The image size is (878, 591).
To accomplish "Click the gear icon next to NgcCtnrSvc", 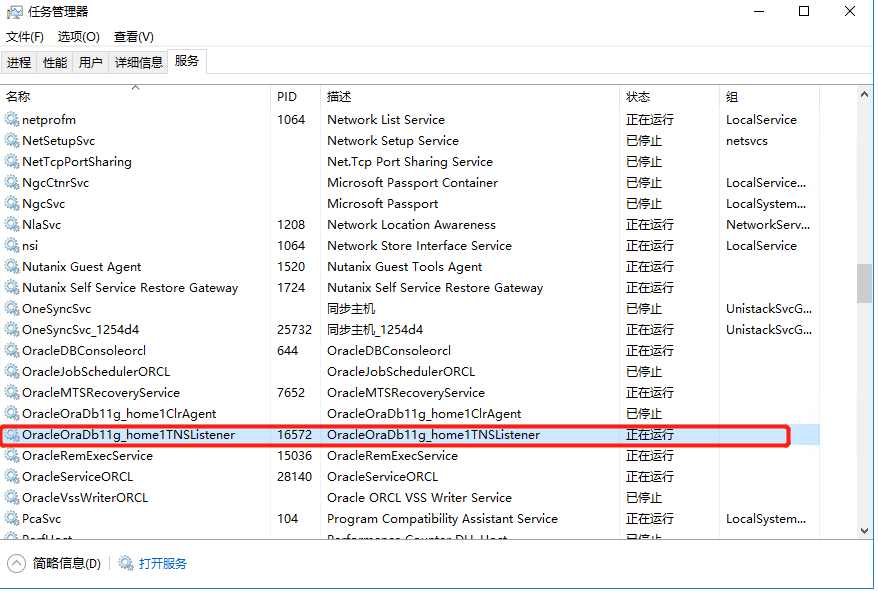I will (12, 182).
